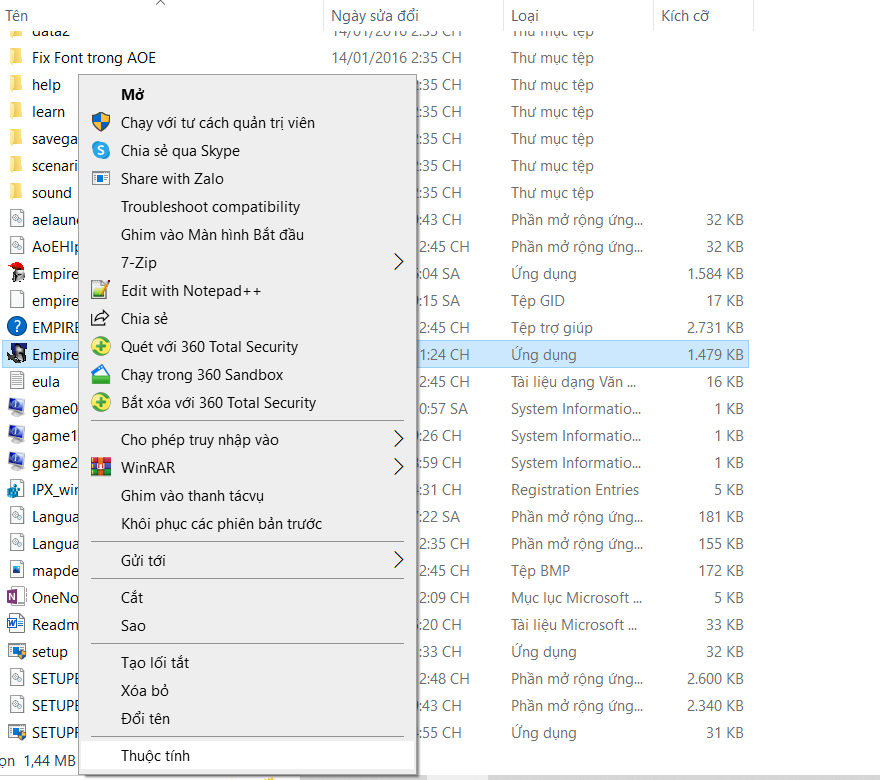Viewport: 880px width, 780px height.
Task: Click the WinRAR books icon
Action: point(101,467)
